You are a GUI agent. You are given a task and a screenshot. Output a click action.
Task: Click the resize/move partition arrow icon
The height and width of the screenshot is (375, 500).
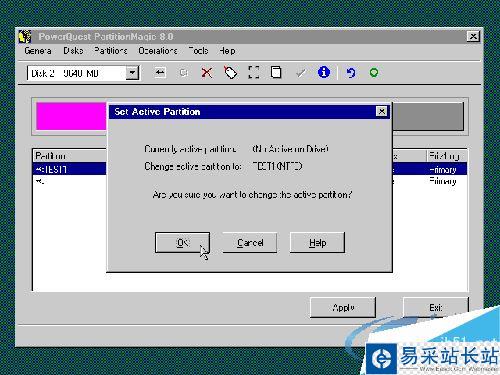point(160,72)
